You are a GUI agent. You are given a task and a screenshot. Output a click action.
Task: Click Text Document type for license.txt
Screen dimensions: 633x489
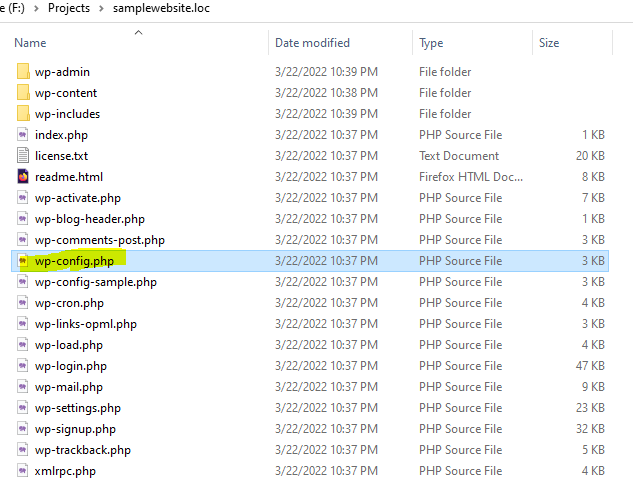[459, 155]
